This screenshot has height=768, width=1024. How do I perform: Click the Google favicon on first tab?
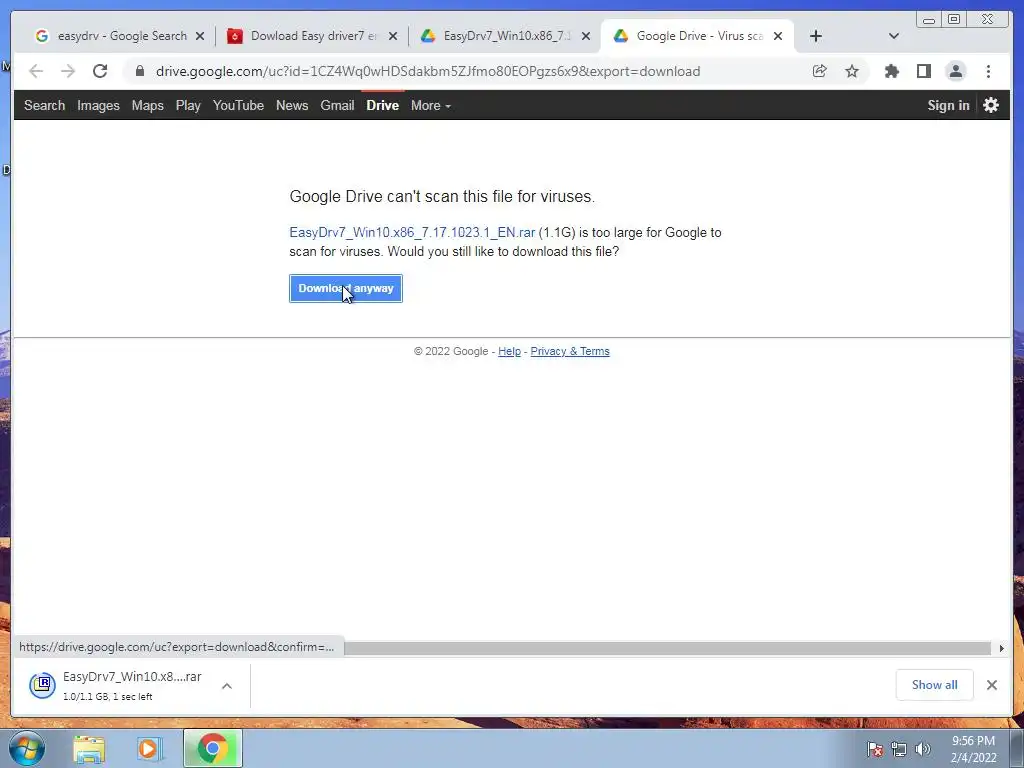(42, 36)
